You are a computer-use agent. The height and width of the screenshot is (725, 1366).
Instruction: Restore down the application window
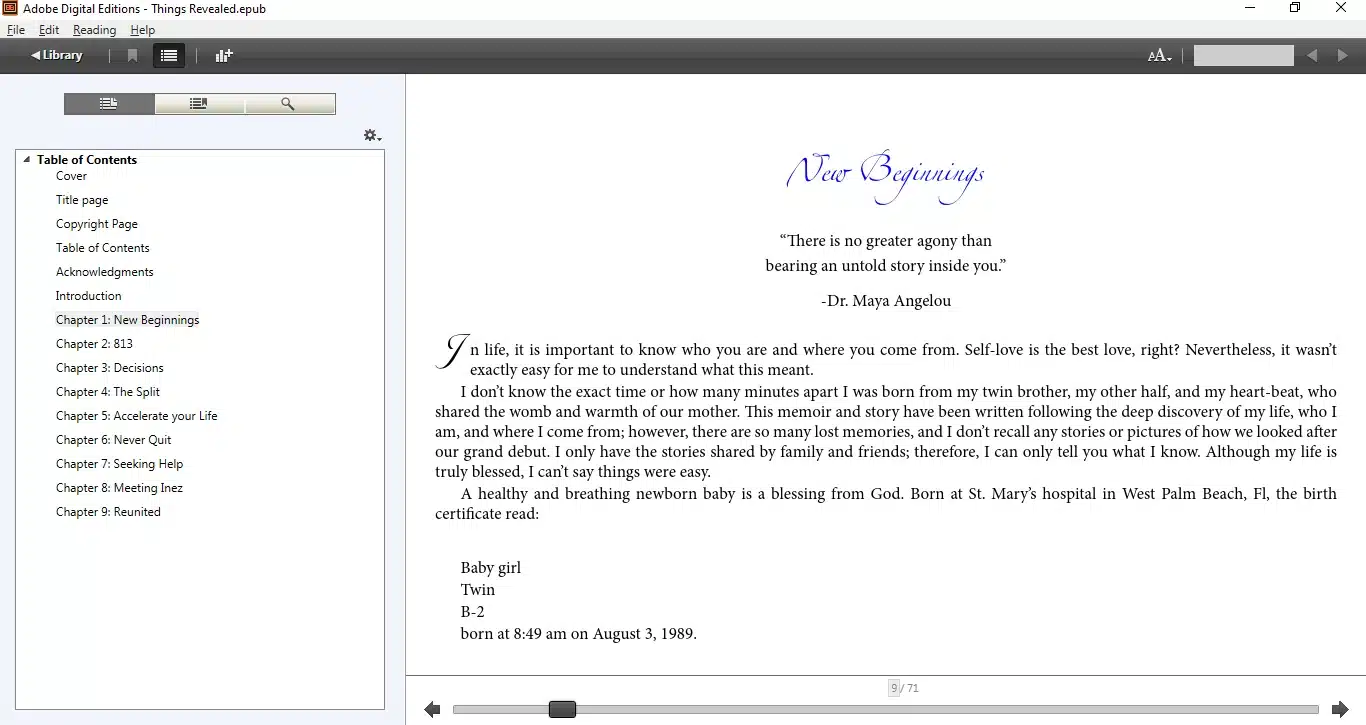click(1295, 8)
